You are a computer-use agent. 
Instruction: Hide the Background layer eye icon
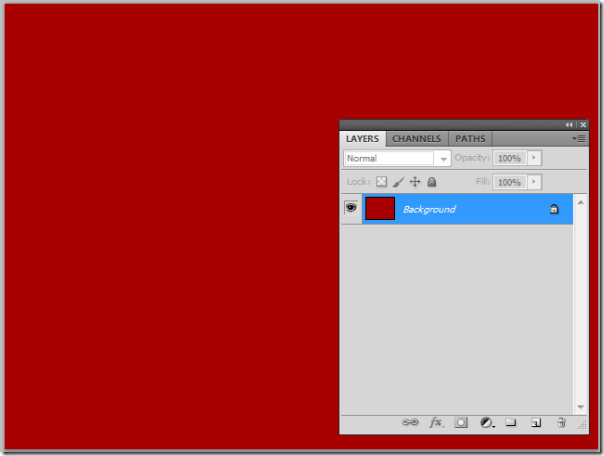click(x=351, y=208)
